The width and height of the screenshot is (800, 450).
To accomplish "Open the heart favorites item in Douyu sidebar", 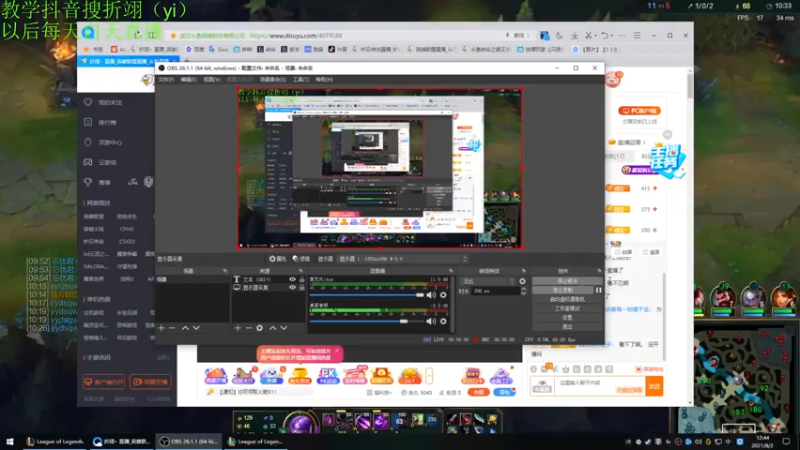I will (104, 103).
